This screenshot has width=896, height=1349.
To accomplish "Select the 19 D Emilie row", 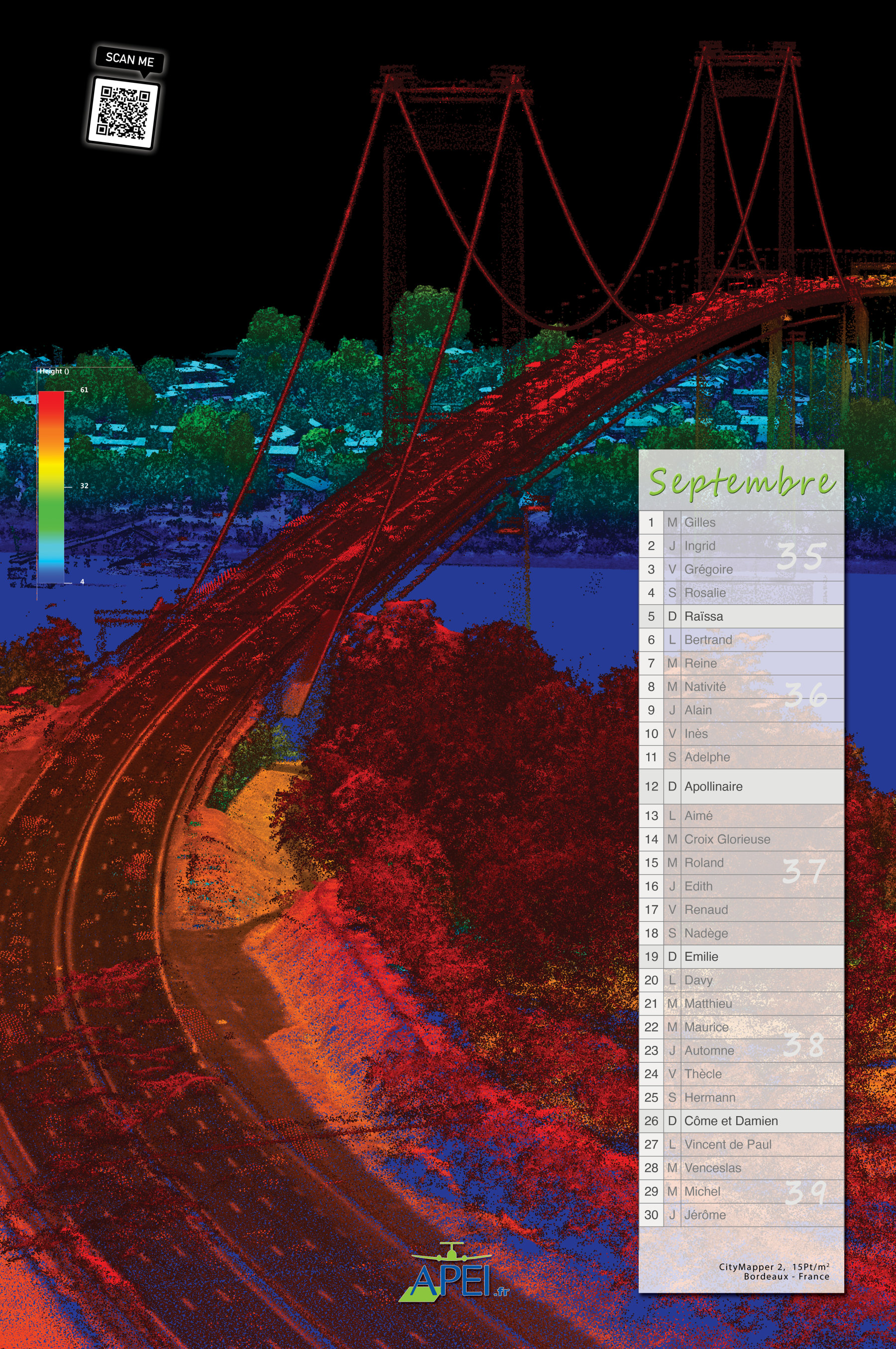I will click(x=741, y=956).
